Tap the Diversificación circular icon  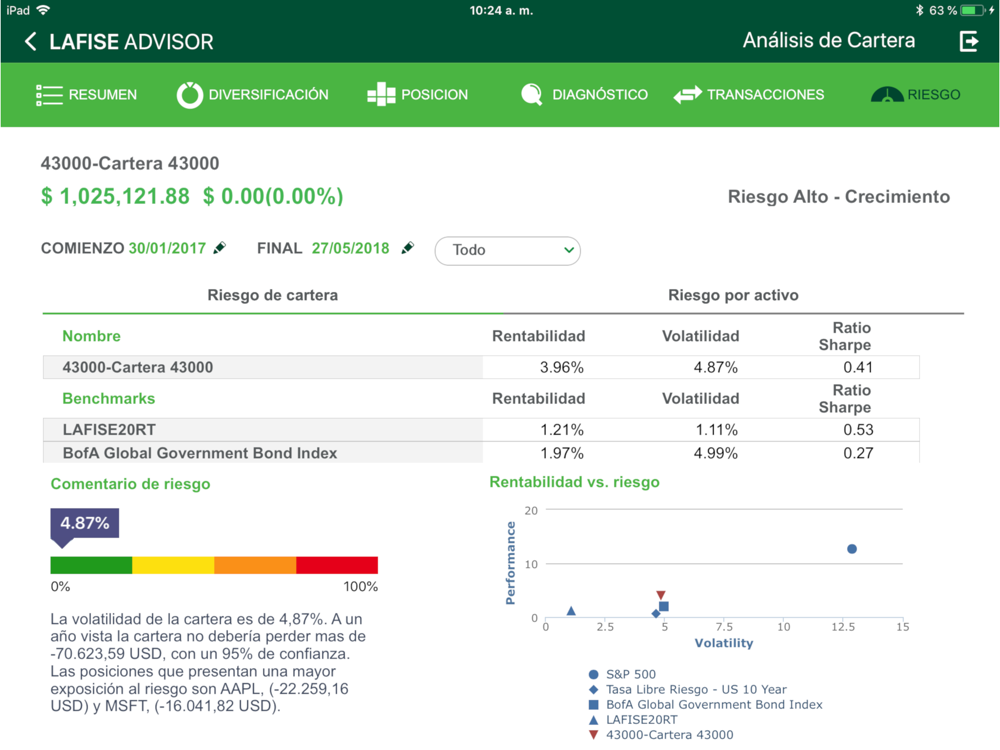click(189, 95)
